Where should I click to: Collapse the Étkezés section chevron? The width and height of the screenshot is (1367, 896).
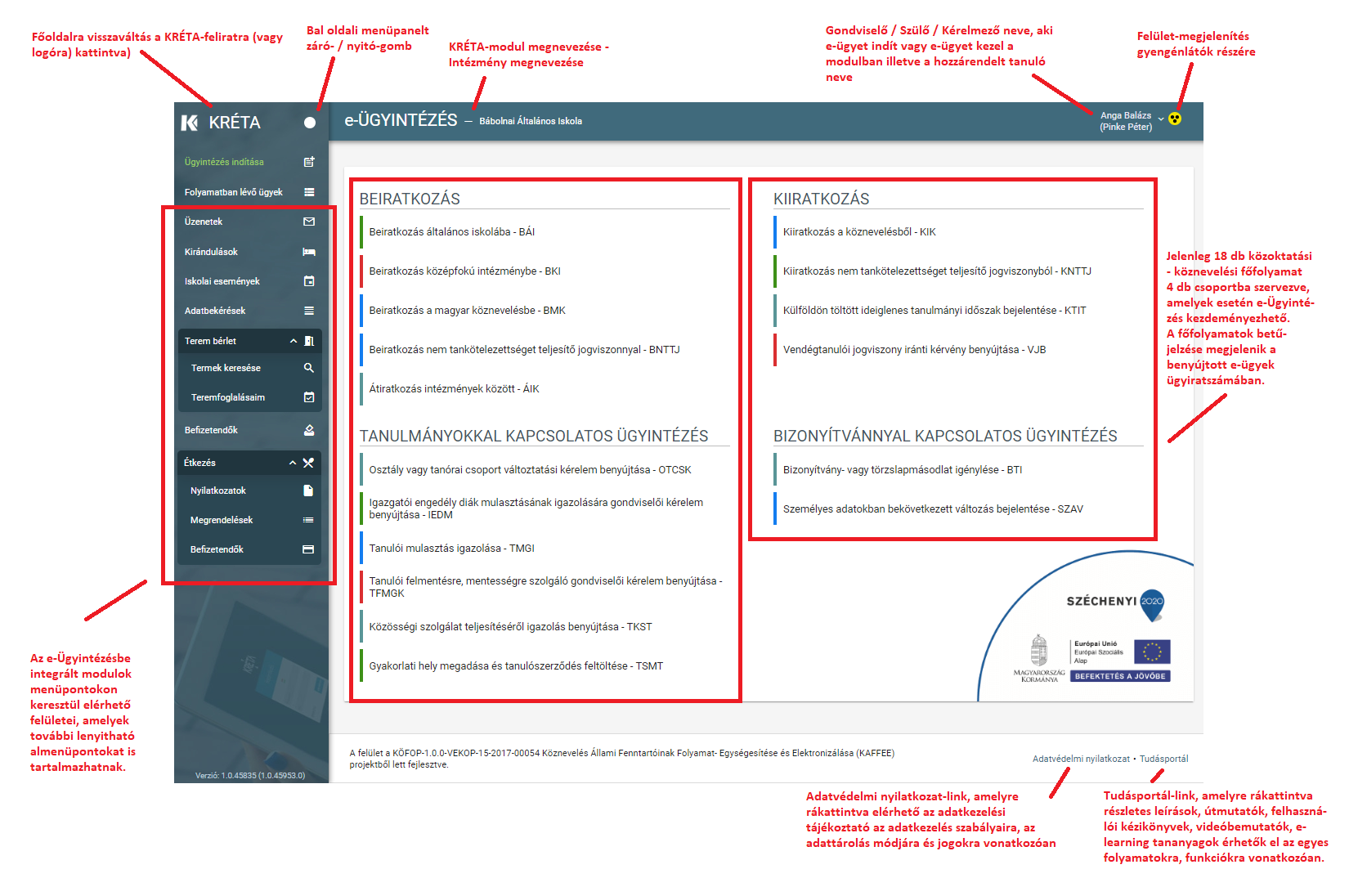click(x=293, y=463)
